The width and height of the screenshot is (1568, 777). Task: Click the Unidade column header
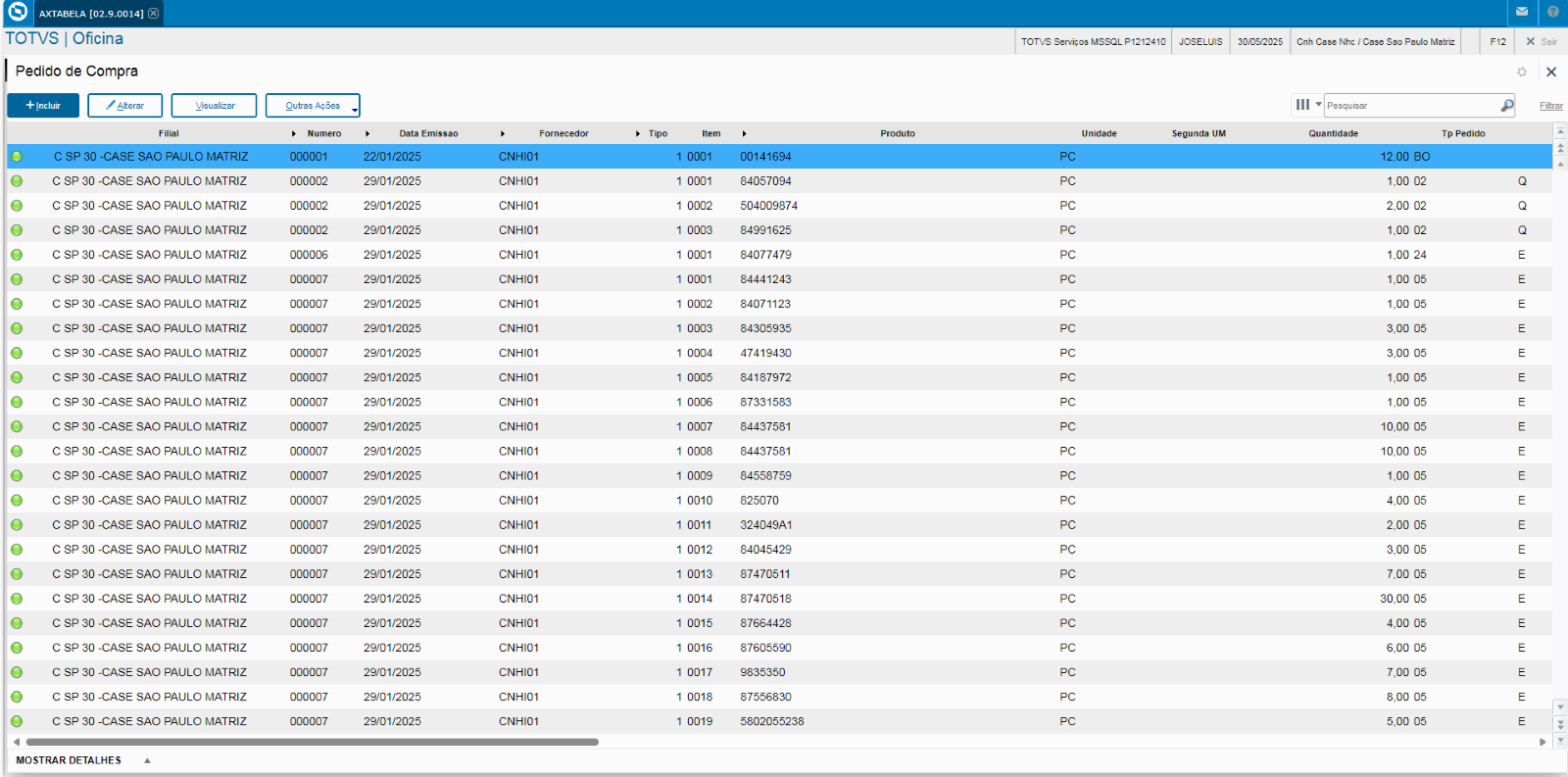click(1099, 133)
